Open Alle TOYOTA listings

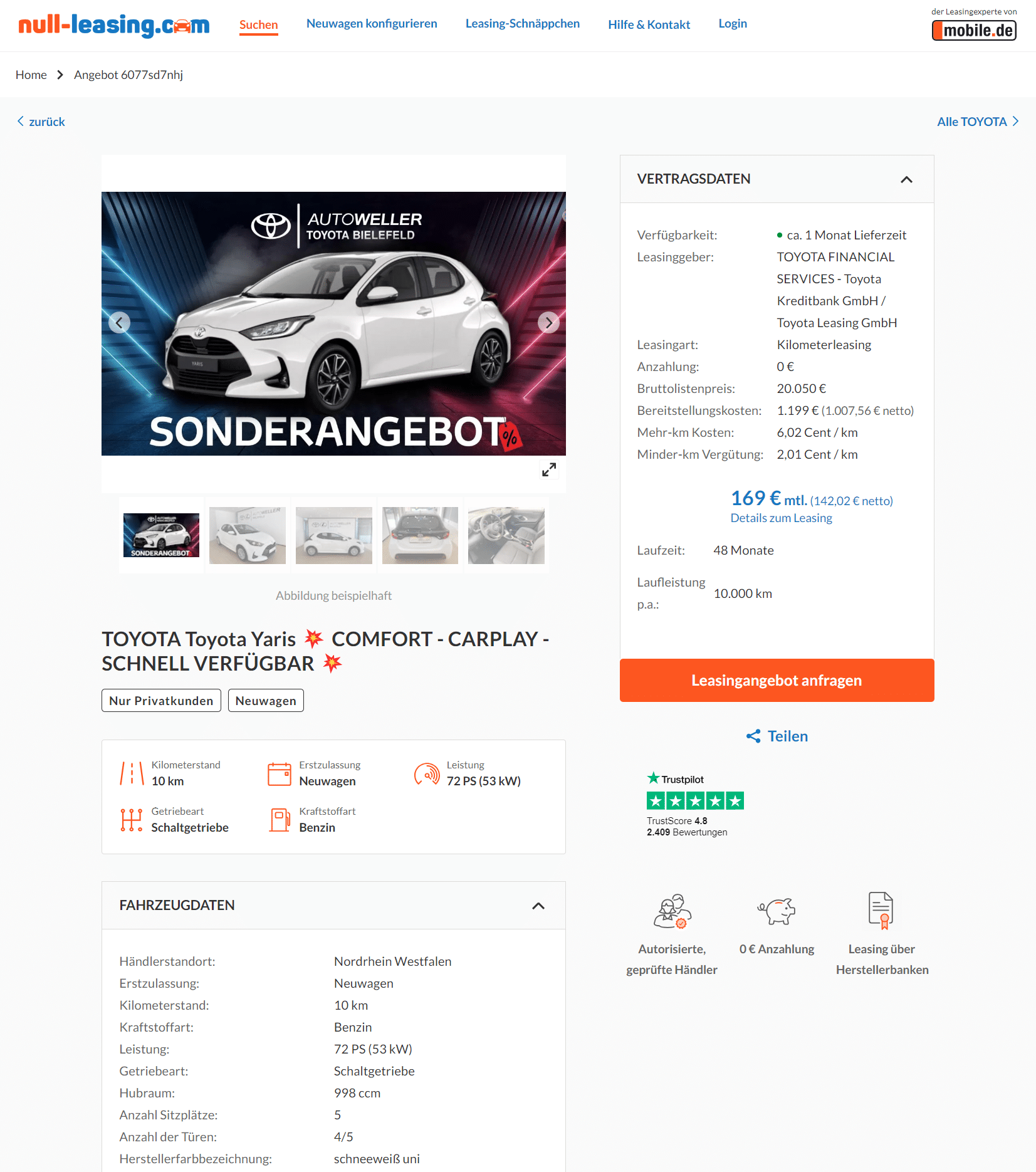click(978, 122)
